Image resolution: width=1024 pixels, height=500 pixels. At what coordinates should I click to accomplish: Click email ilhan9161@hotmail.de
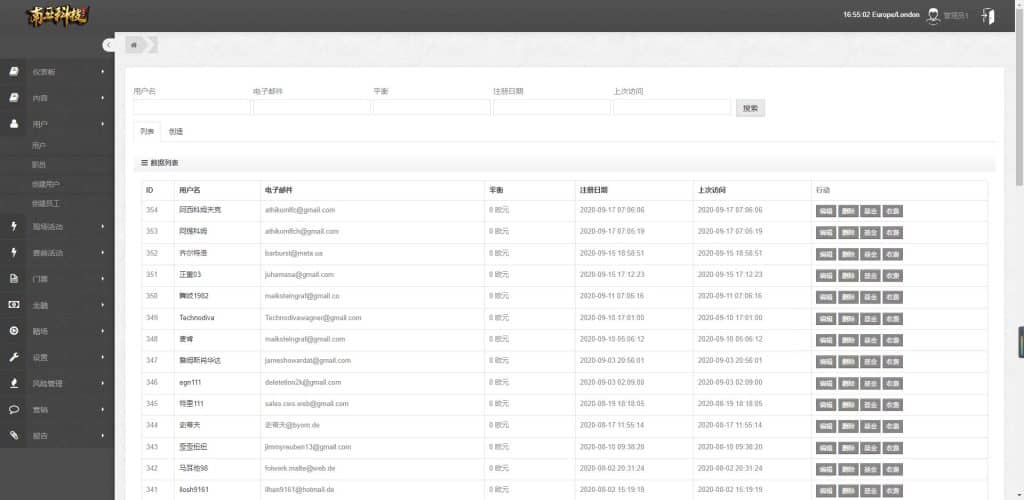(x=302, y=490)
